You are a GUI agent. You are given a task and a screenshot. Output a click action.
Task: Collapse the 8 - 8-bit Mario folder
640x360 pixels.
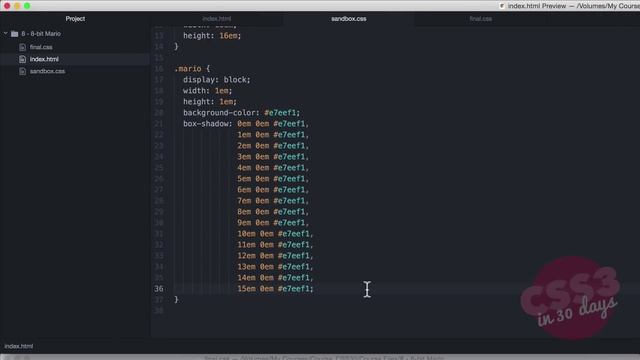(6, 33)
